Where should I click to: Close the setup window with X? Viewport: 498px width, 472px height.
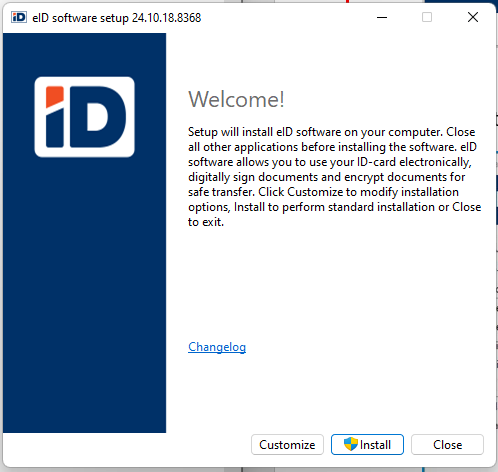coord(473,17)
